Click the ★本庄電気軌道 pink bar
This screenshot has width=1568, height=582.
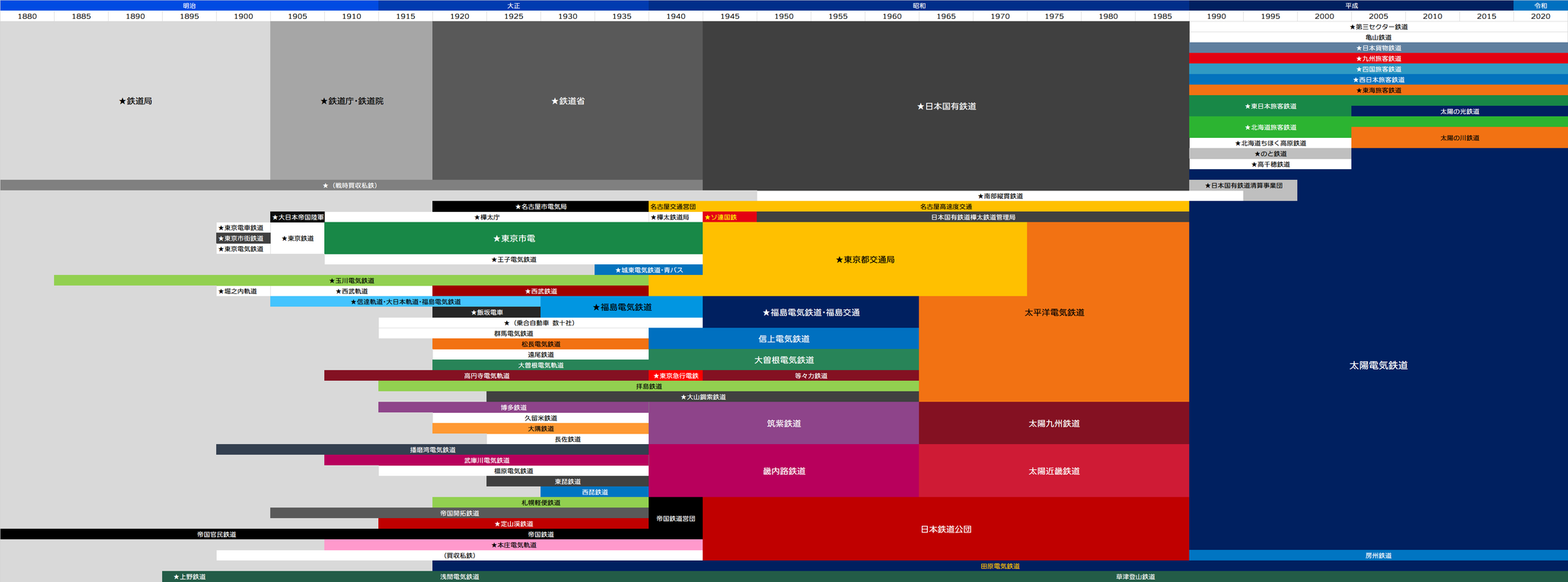(x=513, y=545)
